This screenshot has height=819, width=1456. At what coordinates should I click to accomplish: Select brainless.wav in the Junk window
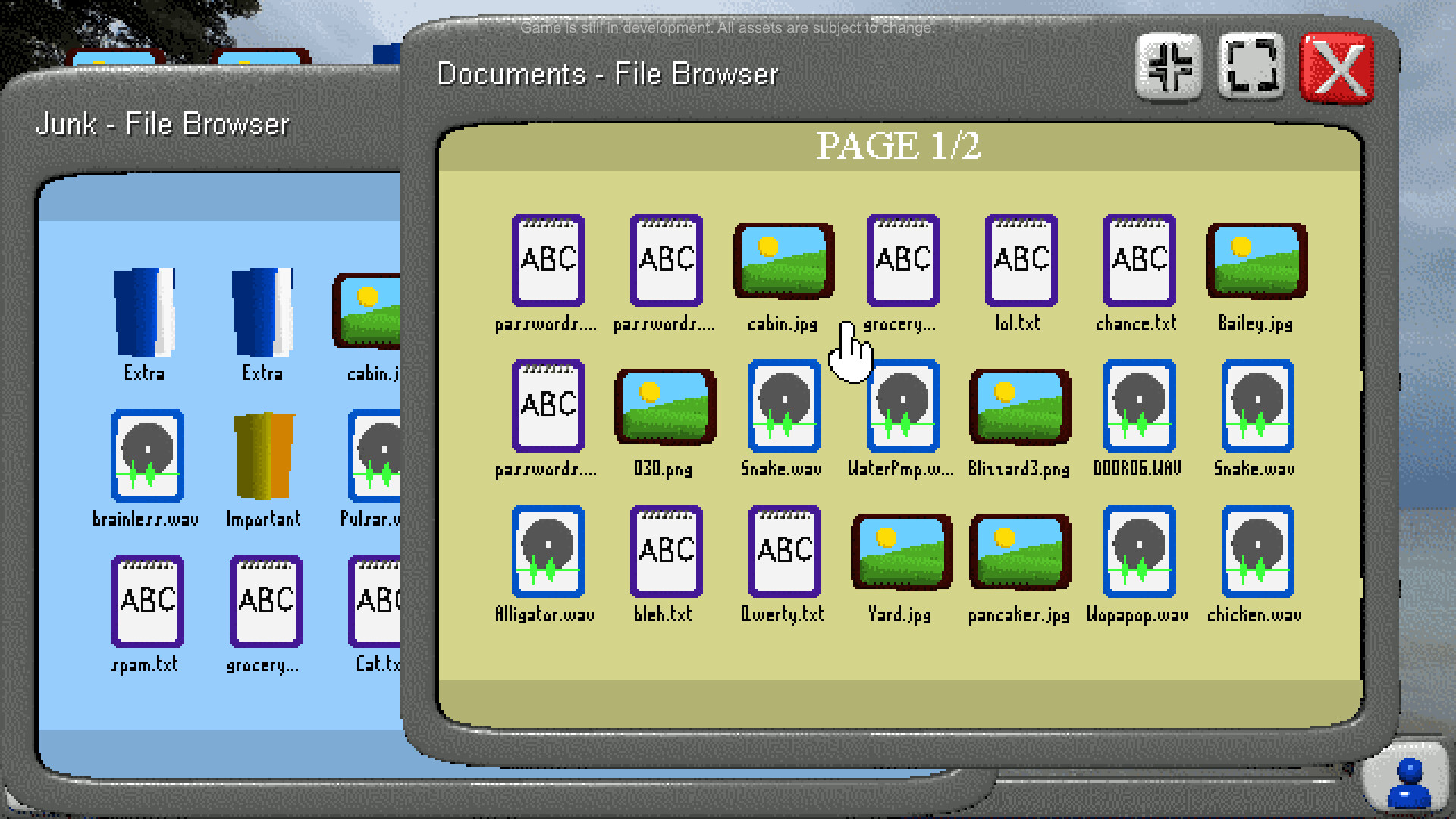click(147, 455)
